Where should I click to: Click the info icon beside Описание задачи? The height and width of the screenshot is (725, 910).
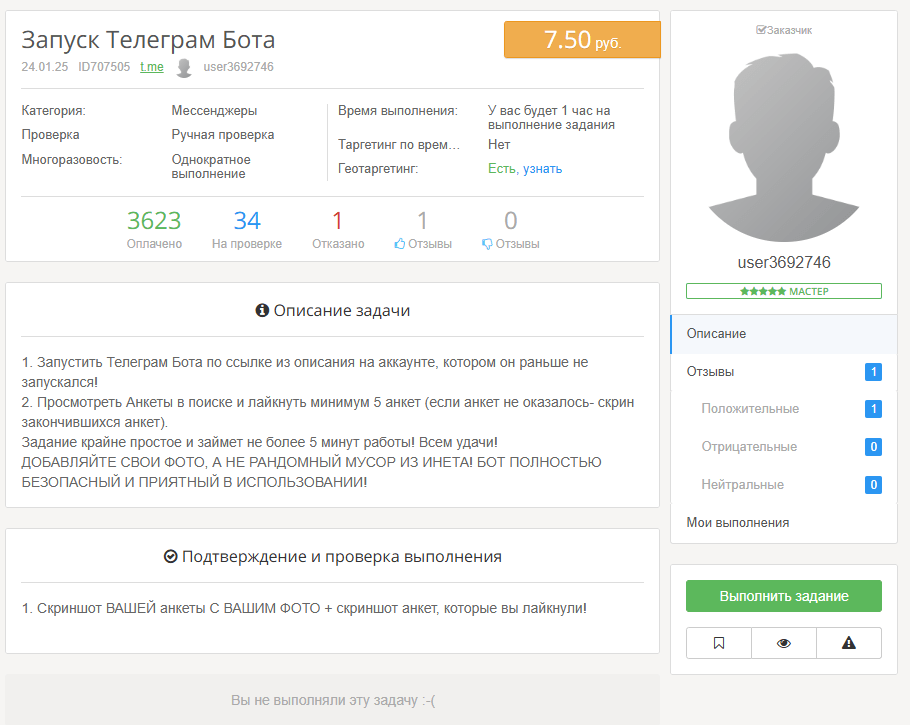262,311
